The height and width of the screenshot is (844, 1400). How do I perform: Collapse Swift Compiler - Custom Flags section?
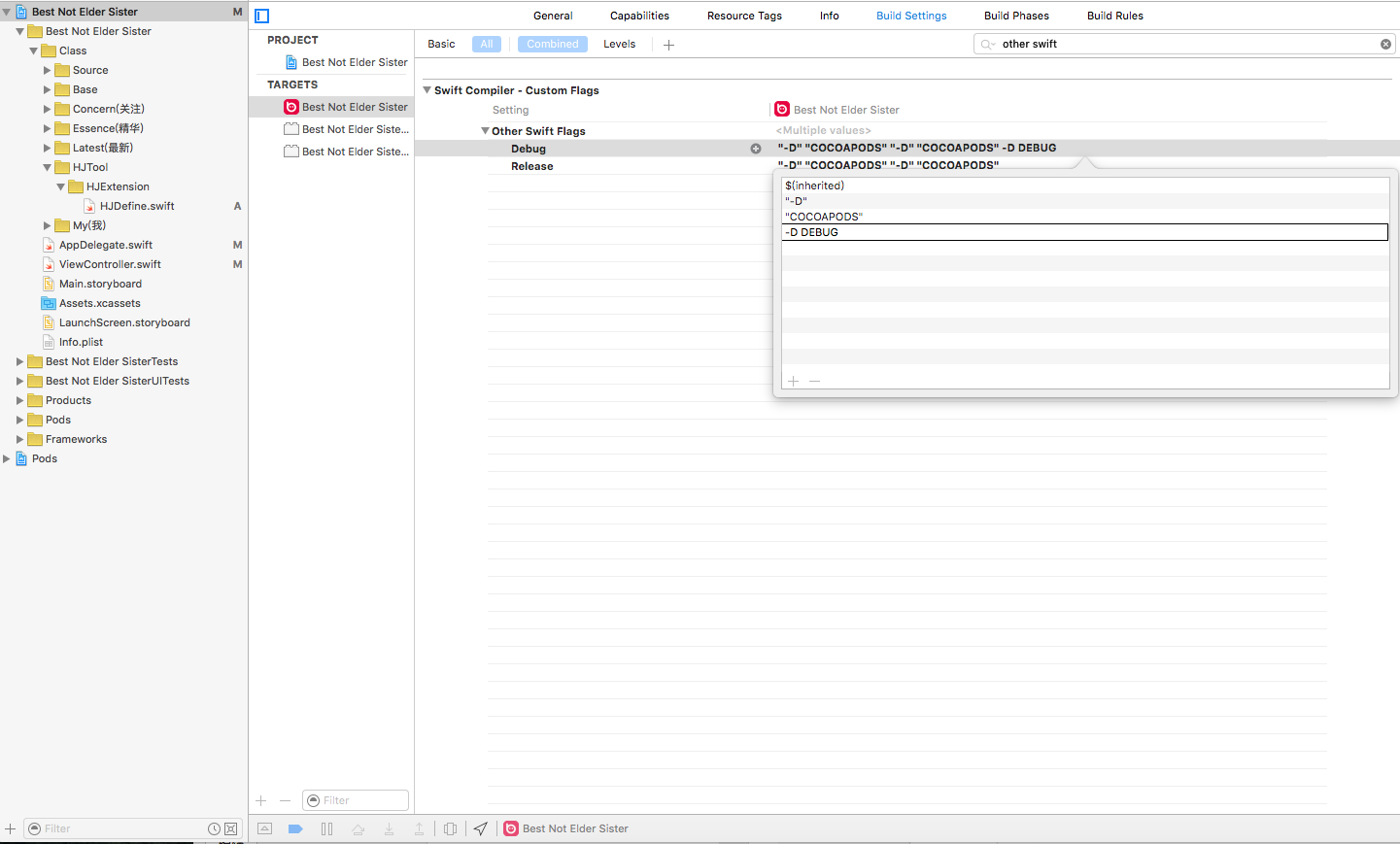point(427,90)
